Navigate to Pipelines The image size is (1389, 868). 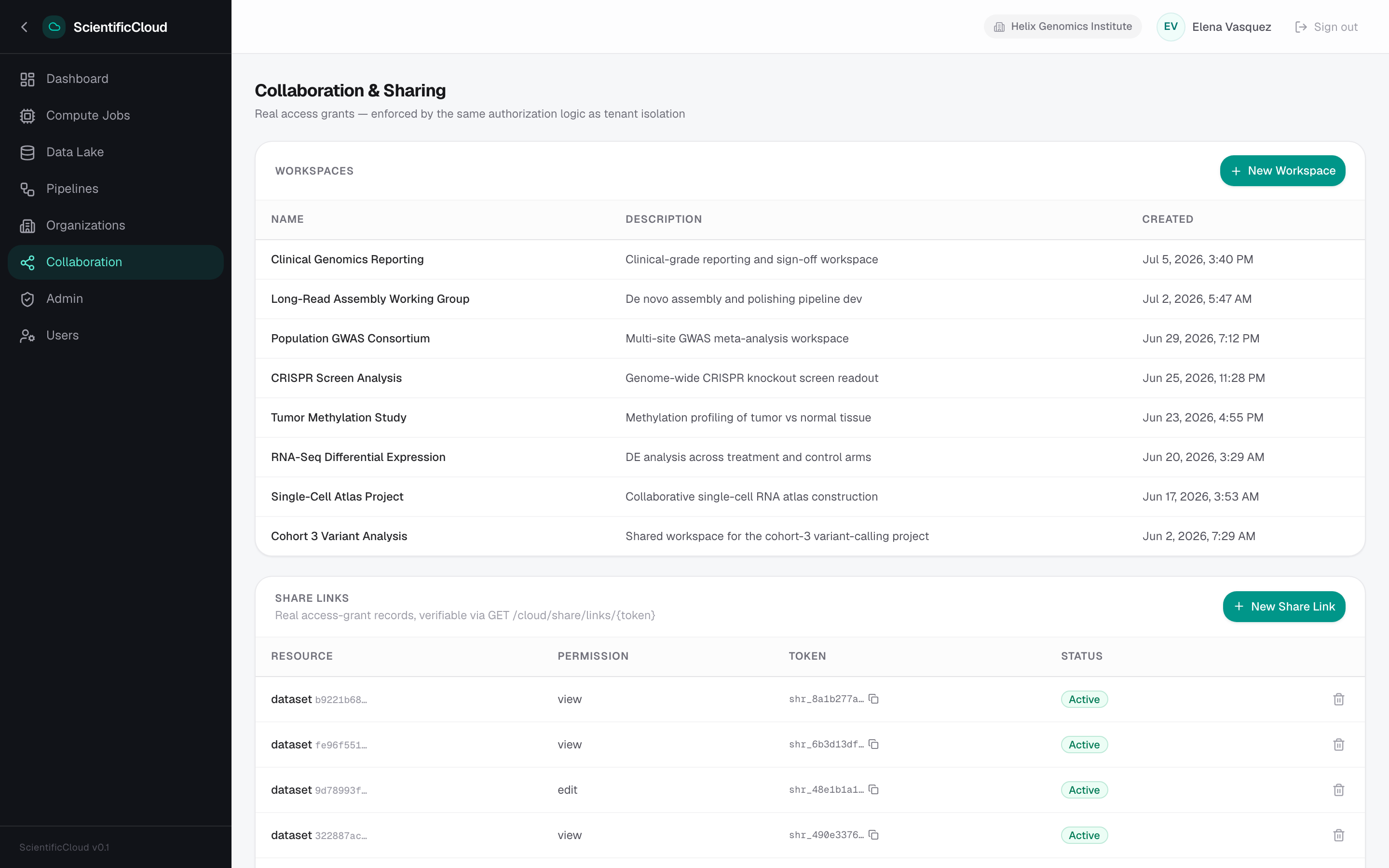(115, 189)
